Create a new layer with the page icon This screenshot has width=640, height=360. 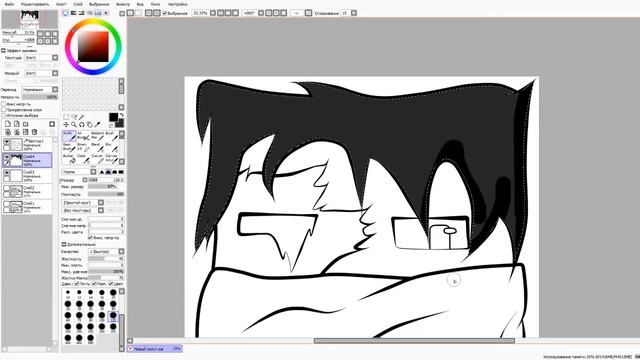coord(8,124)
